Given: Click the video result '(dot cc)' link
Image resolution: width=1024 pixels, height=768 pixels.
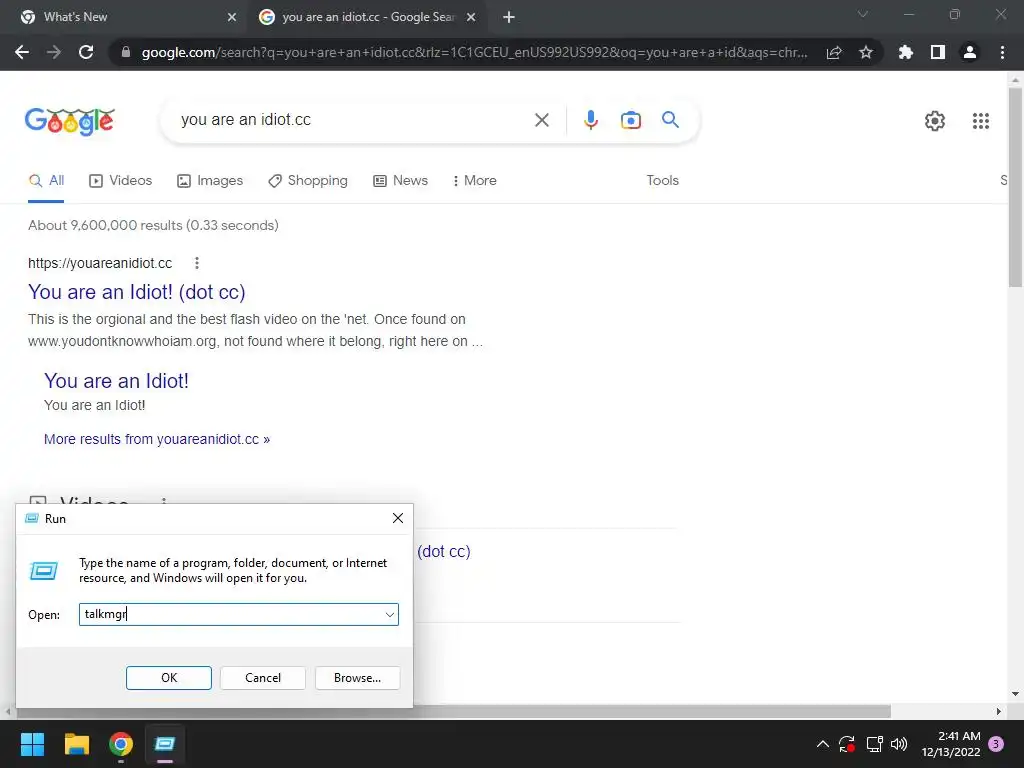Looking at the screenshot, I should (443, 551).
